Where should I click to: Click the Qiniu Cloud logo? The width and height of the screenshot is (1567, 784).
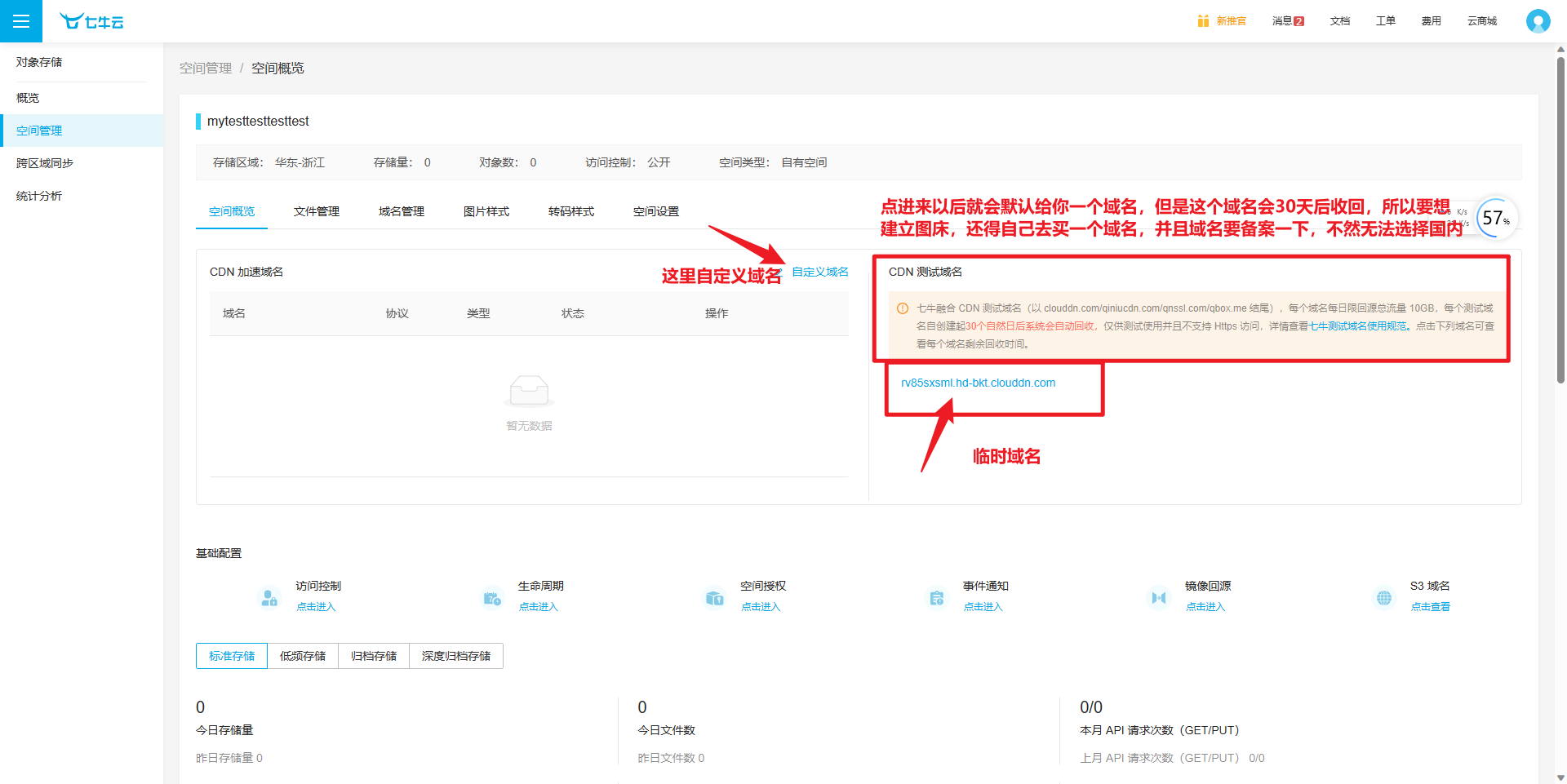click(91, 21)
